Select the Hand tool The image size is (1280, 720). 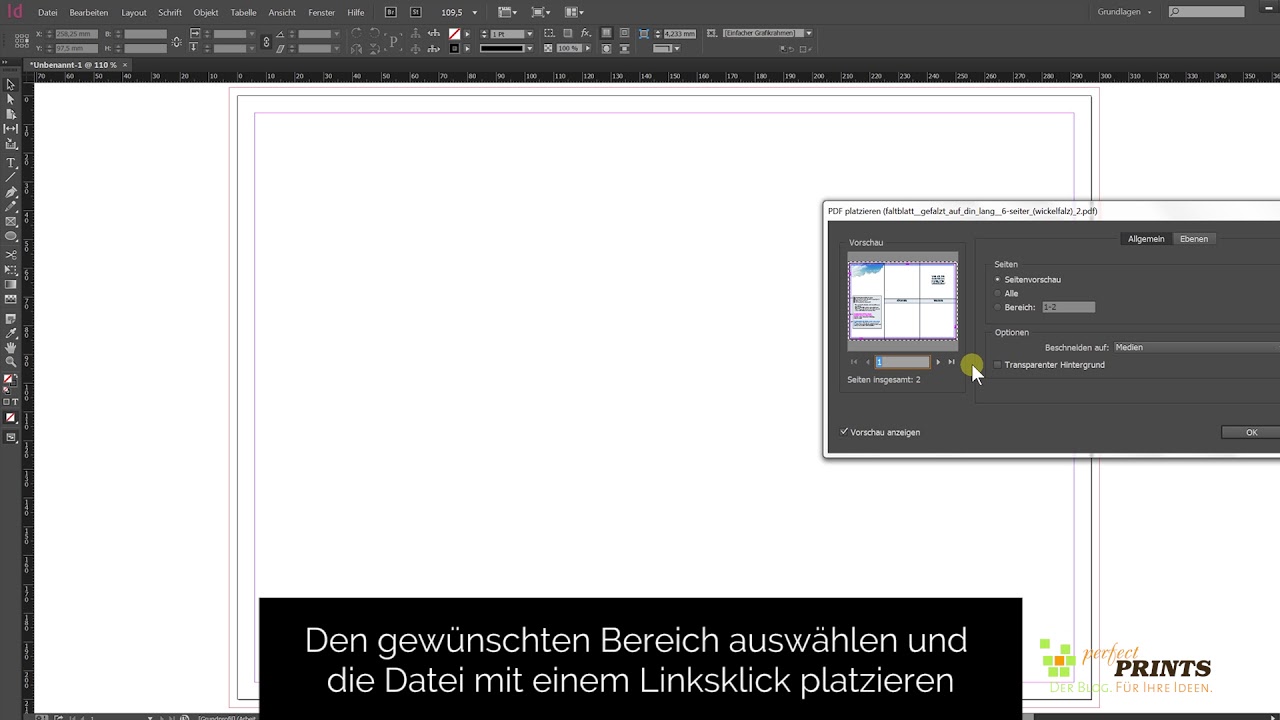tap(11, 347)
